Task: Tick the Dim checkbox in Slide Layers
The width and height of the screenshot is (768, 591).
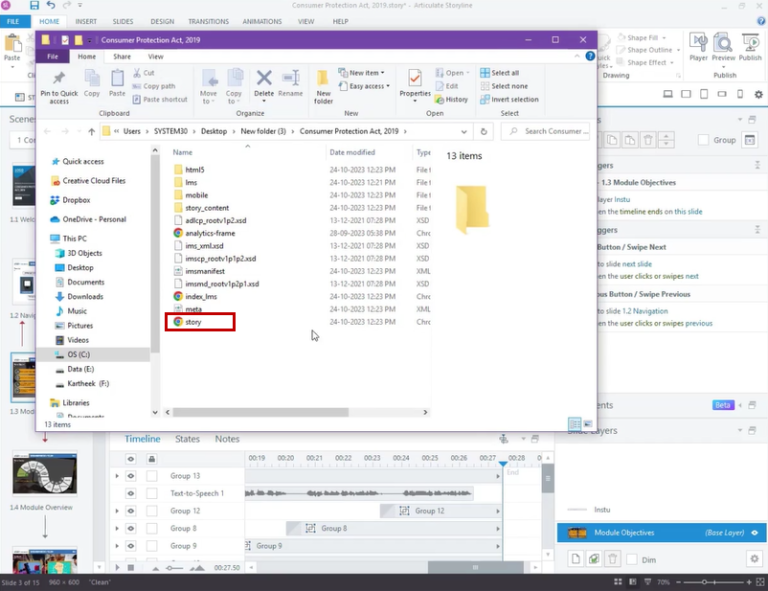Action: [632, 558]
